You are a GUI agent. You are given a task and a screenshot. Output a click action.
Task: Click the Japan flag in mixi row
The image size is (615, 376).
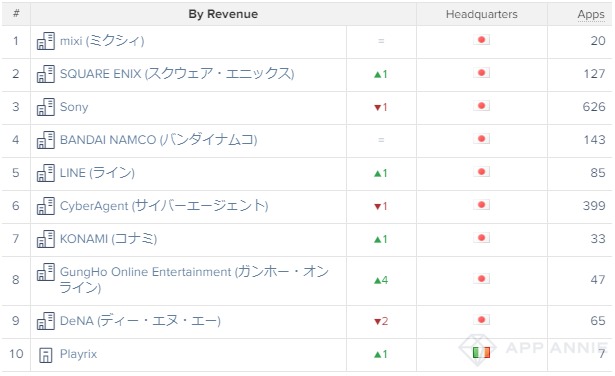click(481, 40)
